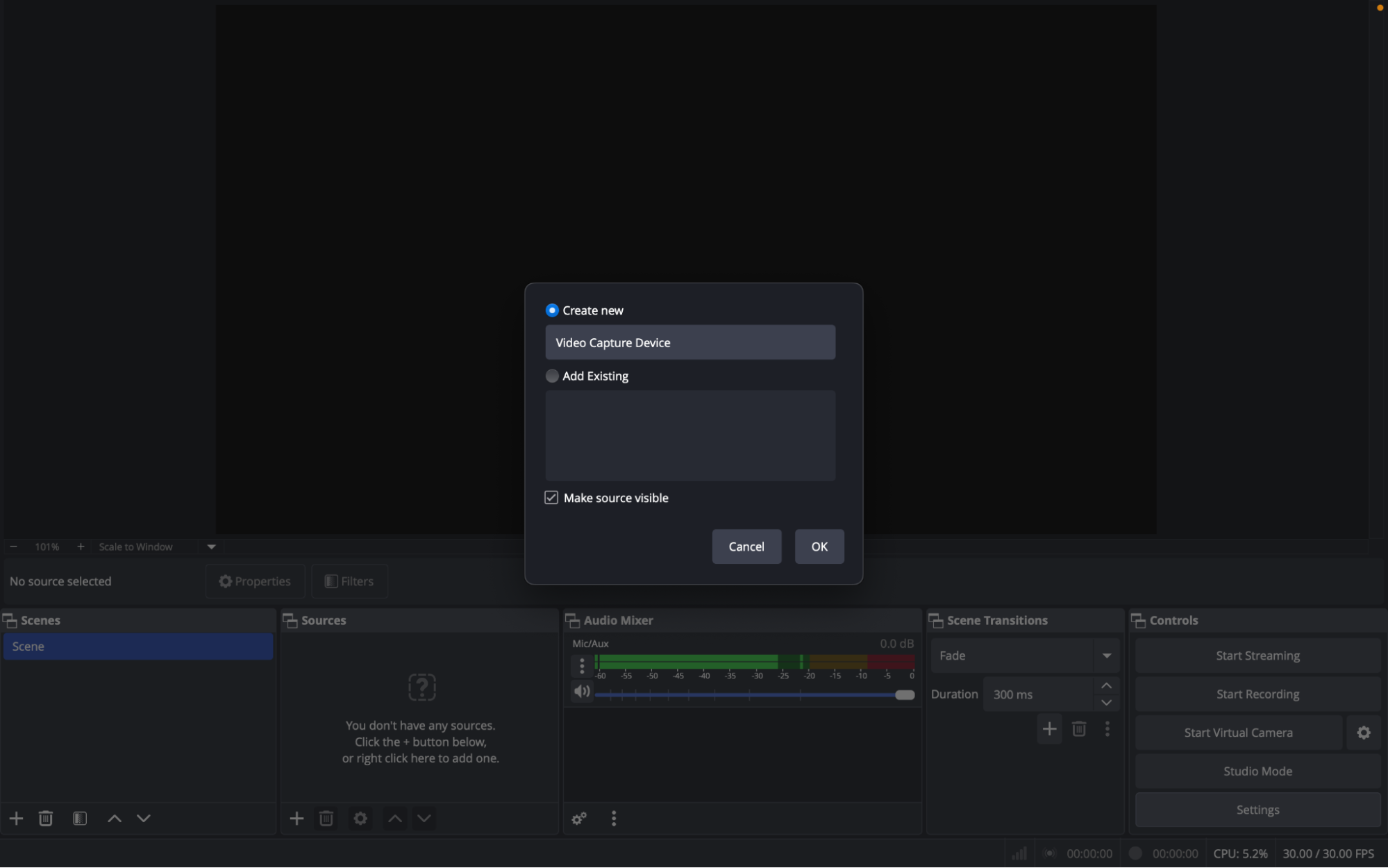Zoom in preview plus icon
Screen dimensions: 1388x868
coord(81,547)
